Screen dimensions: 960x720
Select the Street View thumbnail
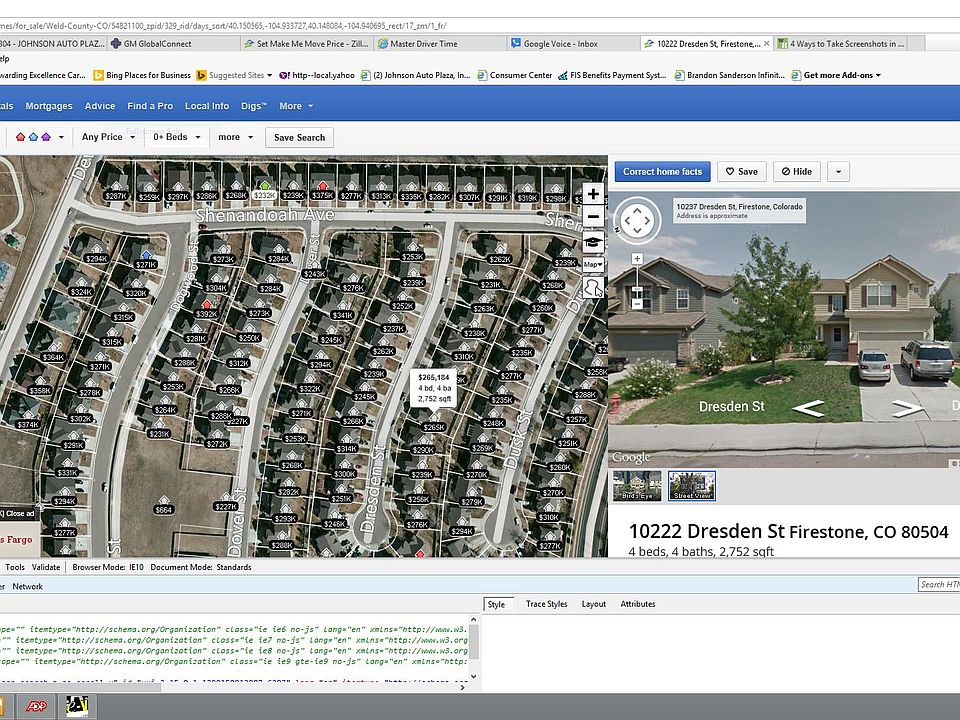point(692,486)
